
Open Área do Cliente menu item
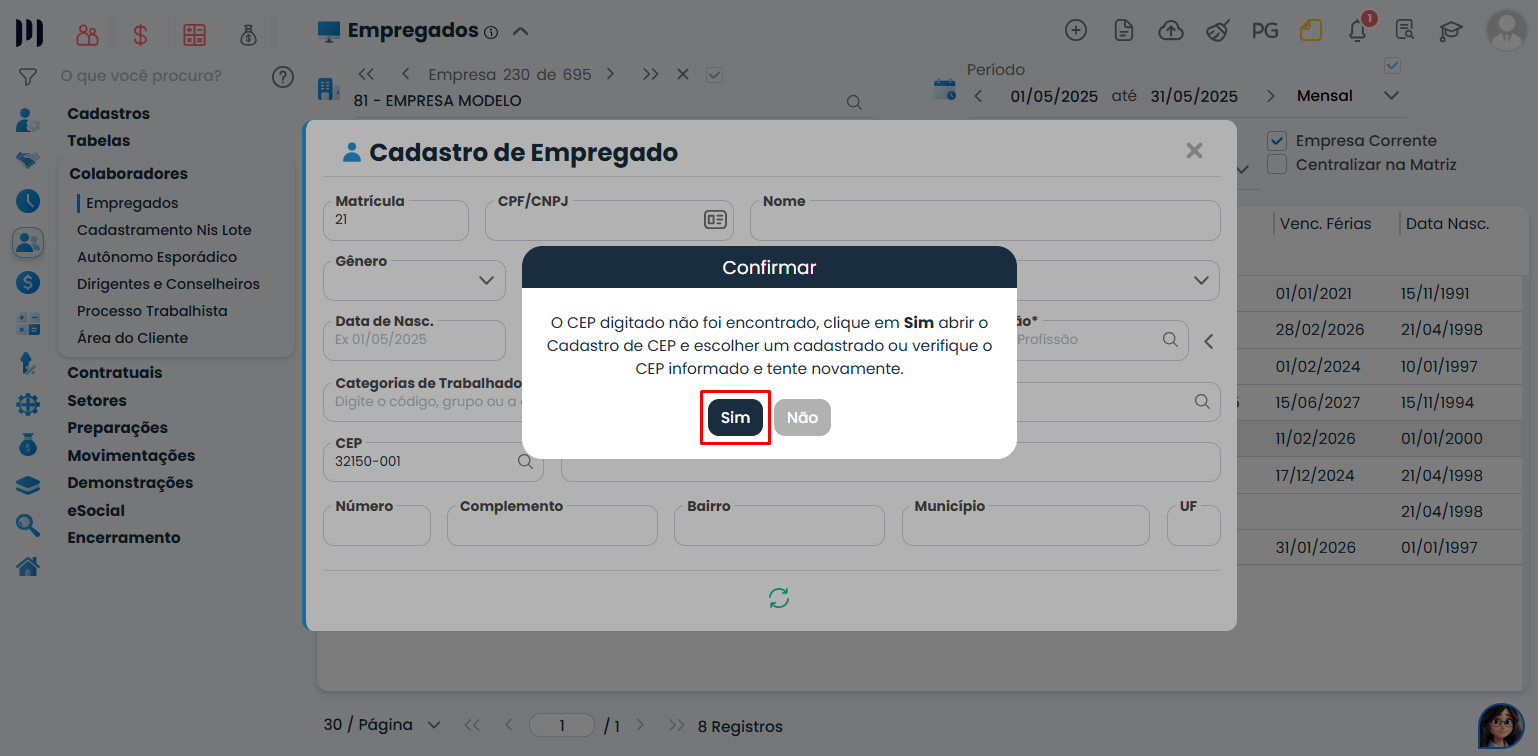pyautogui.click(x=132, y=338)
